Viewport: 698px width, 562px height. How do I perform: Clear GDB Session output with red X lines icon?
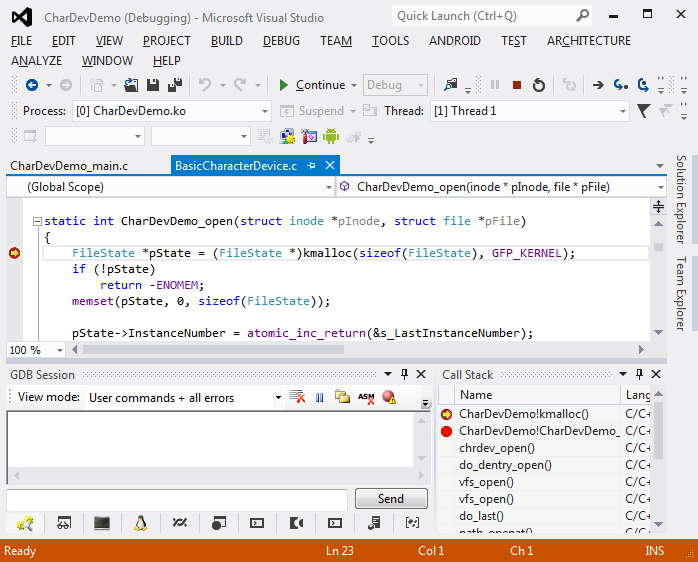point(297,396)
